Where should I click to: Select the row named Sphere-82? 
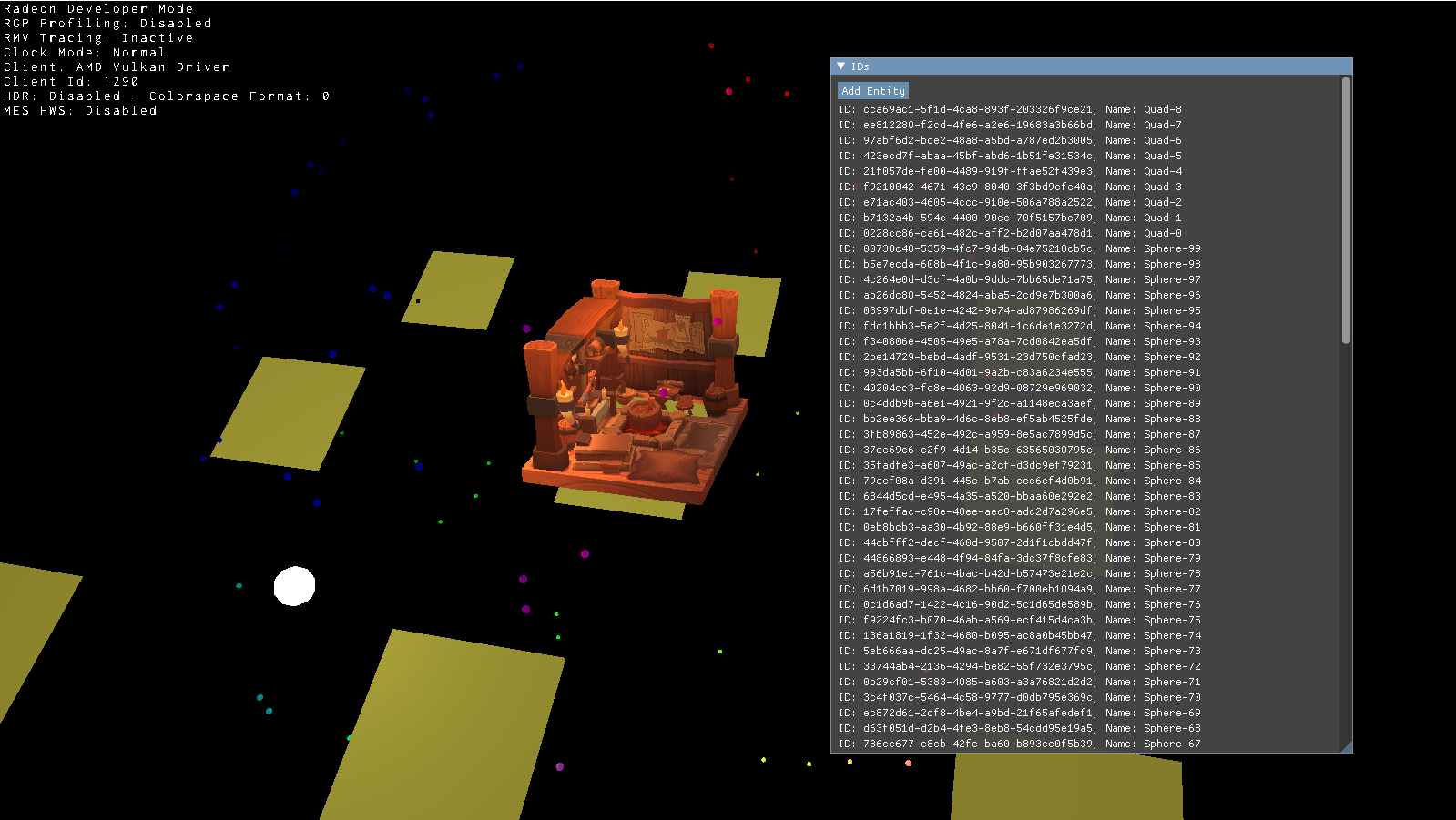click(x=1020, y=511)
